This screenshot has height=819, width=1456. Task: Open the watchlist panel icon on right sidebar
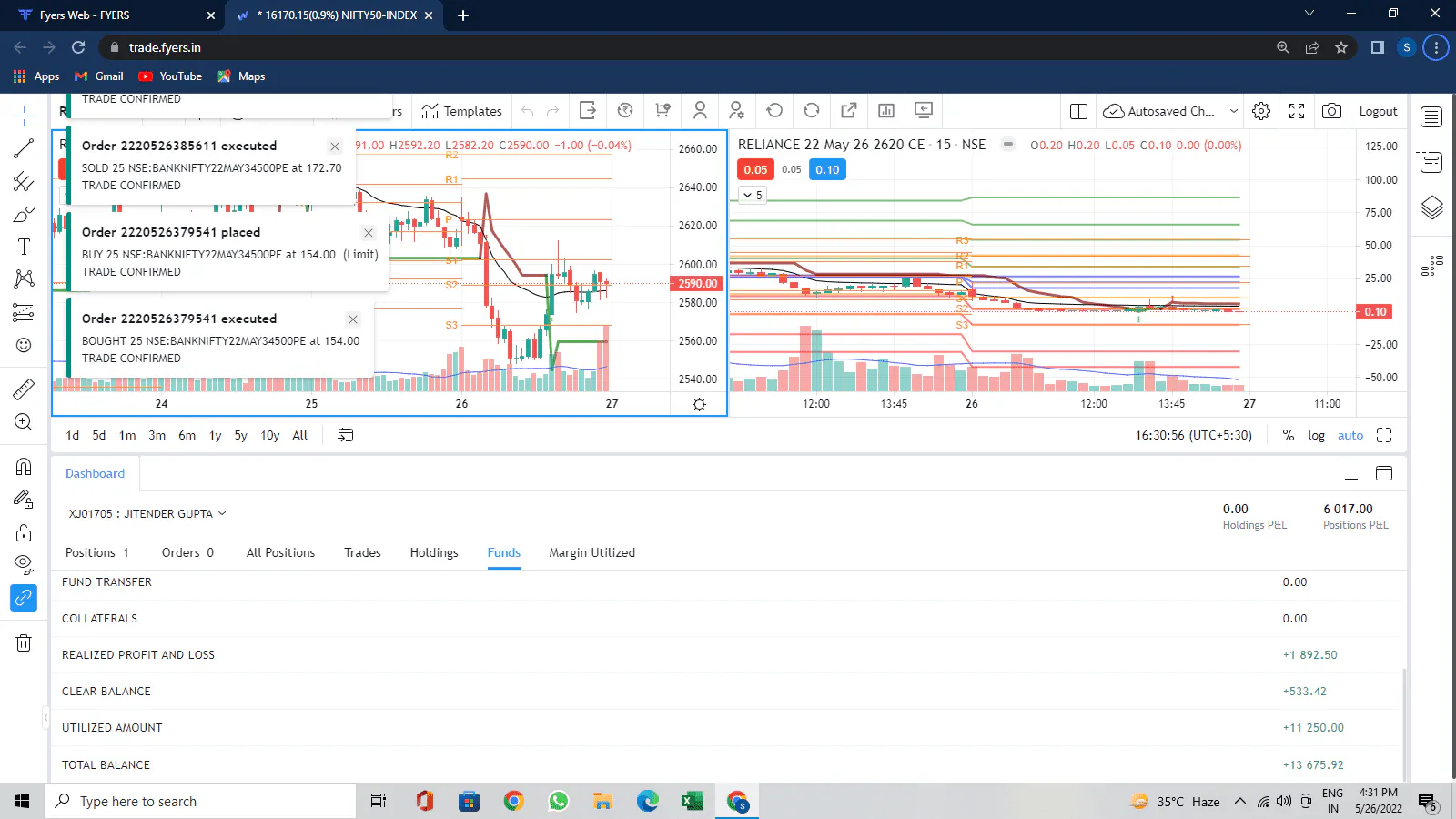coord(1431,116)
